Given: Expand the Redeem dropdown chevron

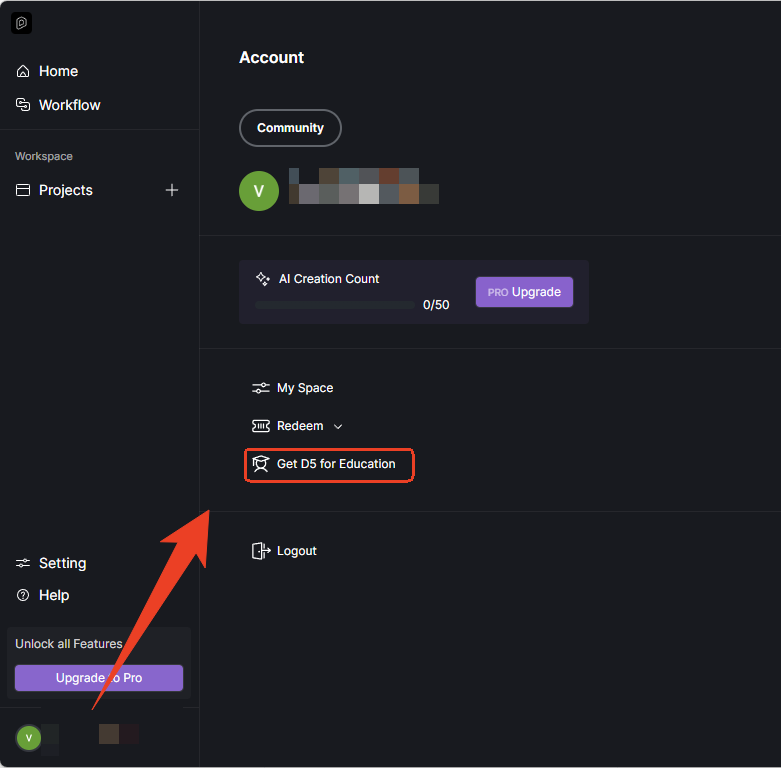Looking at the screenshot, I should click(x=338, y=427).
